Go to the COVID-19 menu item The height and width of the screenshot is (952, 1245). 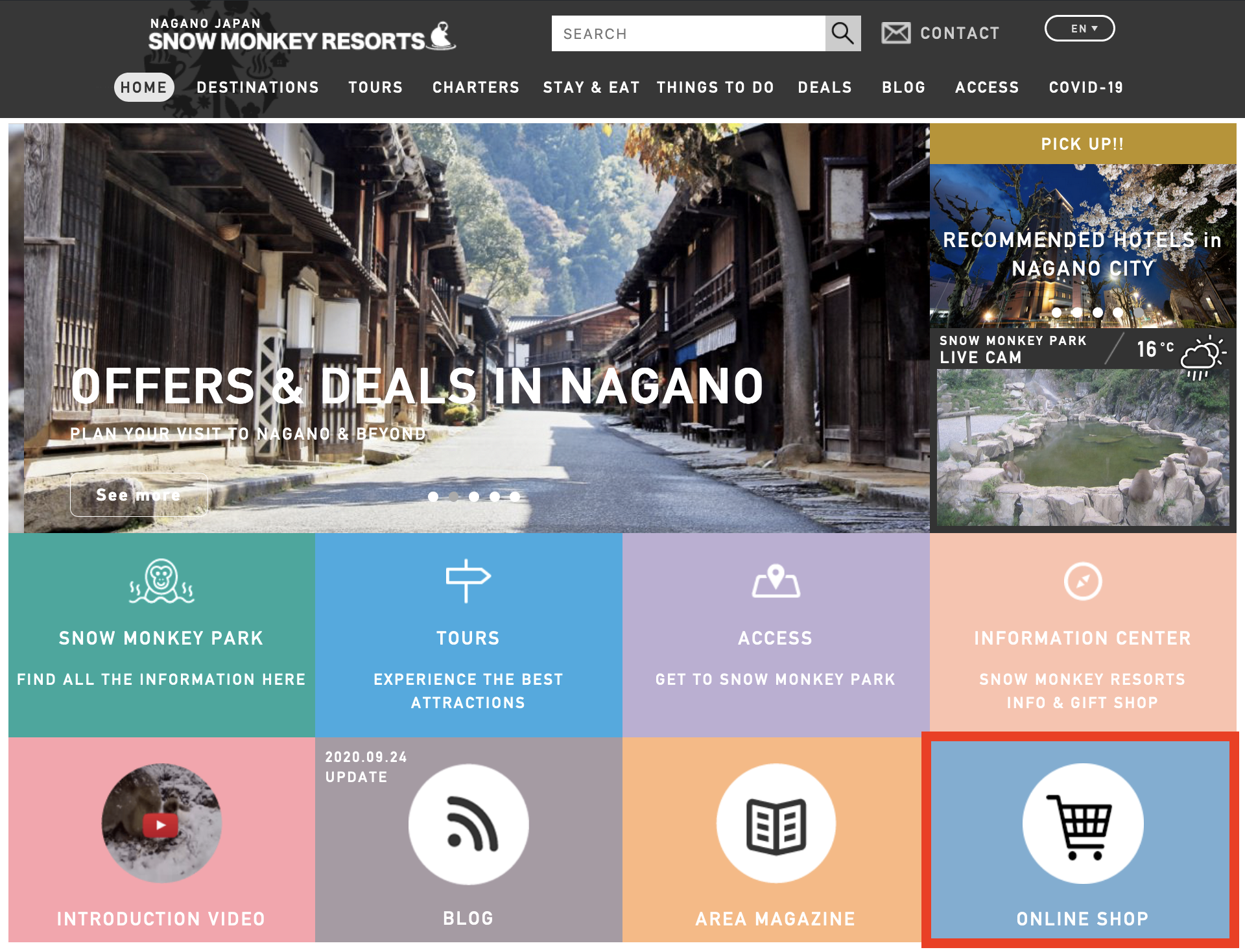pos(1085,88)
